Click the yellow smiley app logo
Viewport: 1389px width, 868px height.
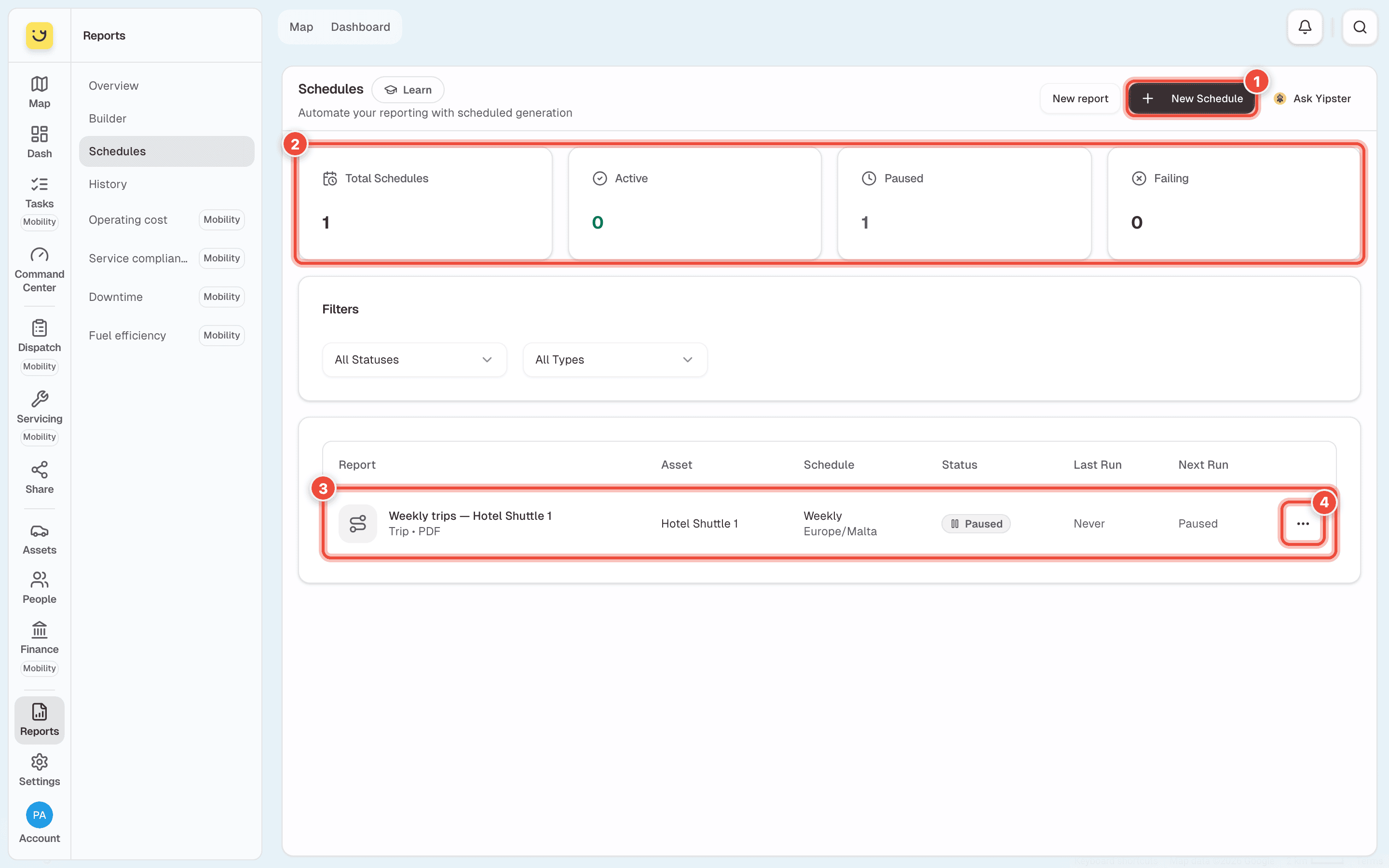[39, 36]
